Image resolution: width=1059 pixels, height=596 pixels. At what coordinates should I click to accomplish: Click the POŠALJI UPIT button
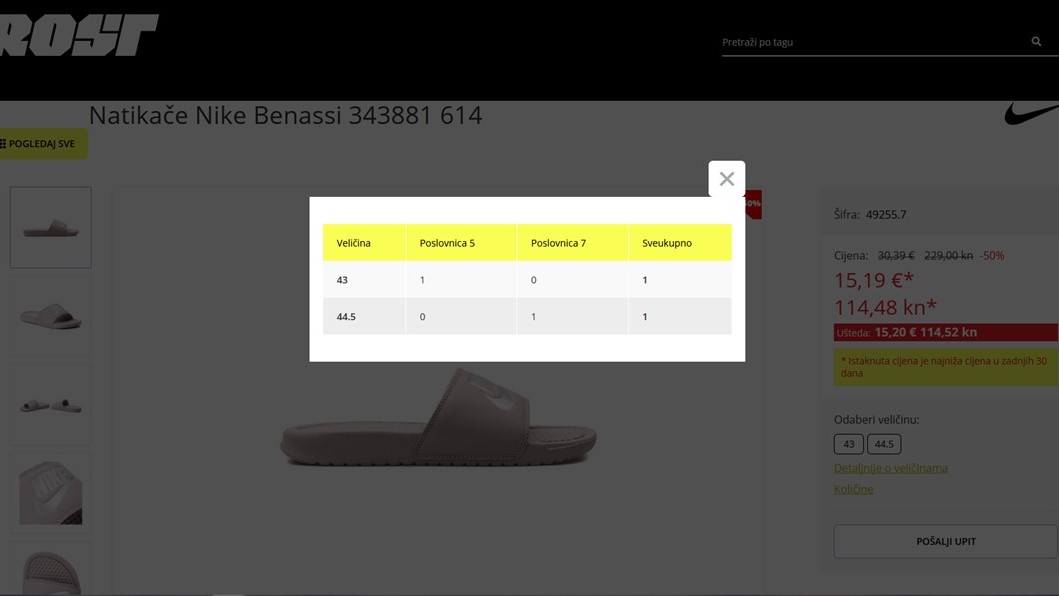[946, 541]
